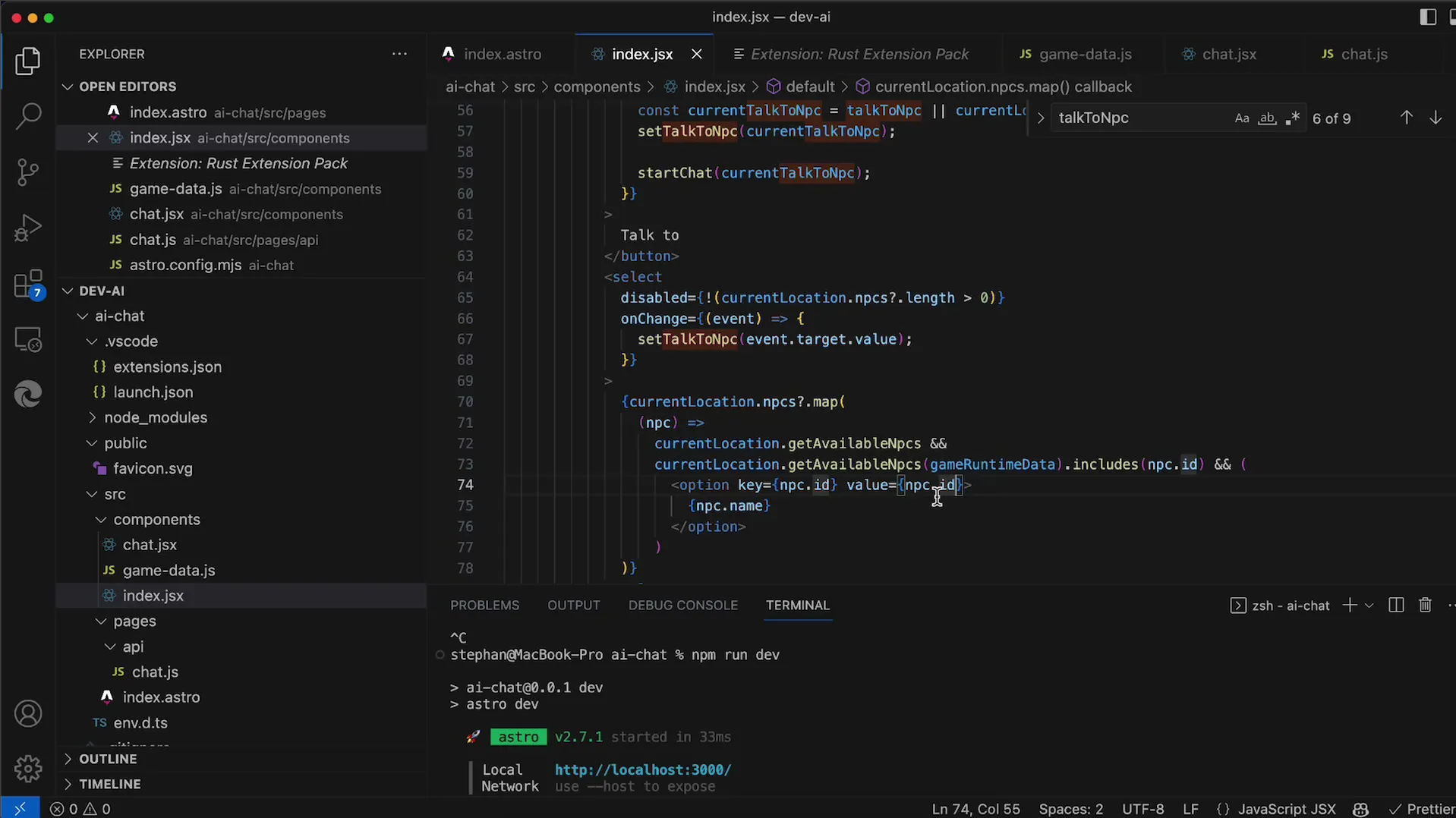Open Accounts menu in activity bar

click(28, 714)
